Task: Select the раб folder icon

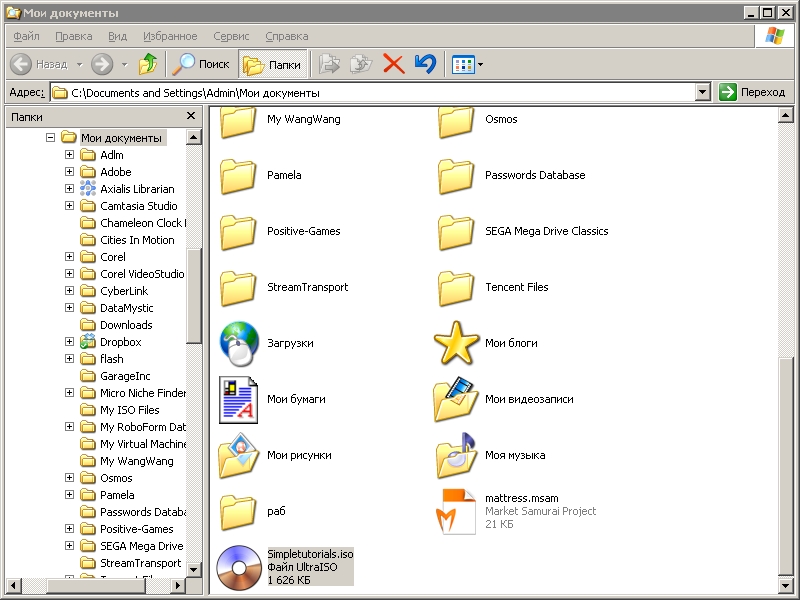Action: click(x=238, y=512)
